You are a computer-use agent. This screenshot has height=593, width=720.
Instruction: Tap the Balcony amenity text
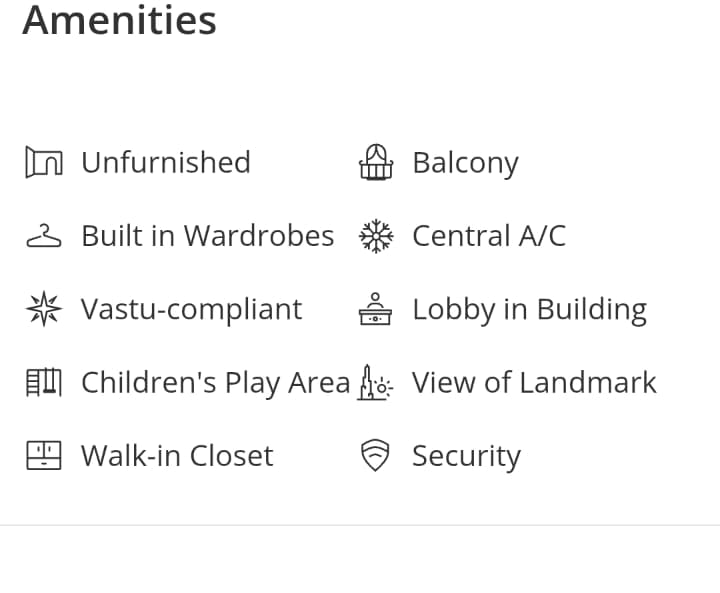(465, 163)
